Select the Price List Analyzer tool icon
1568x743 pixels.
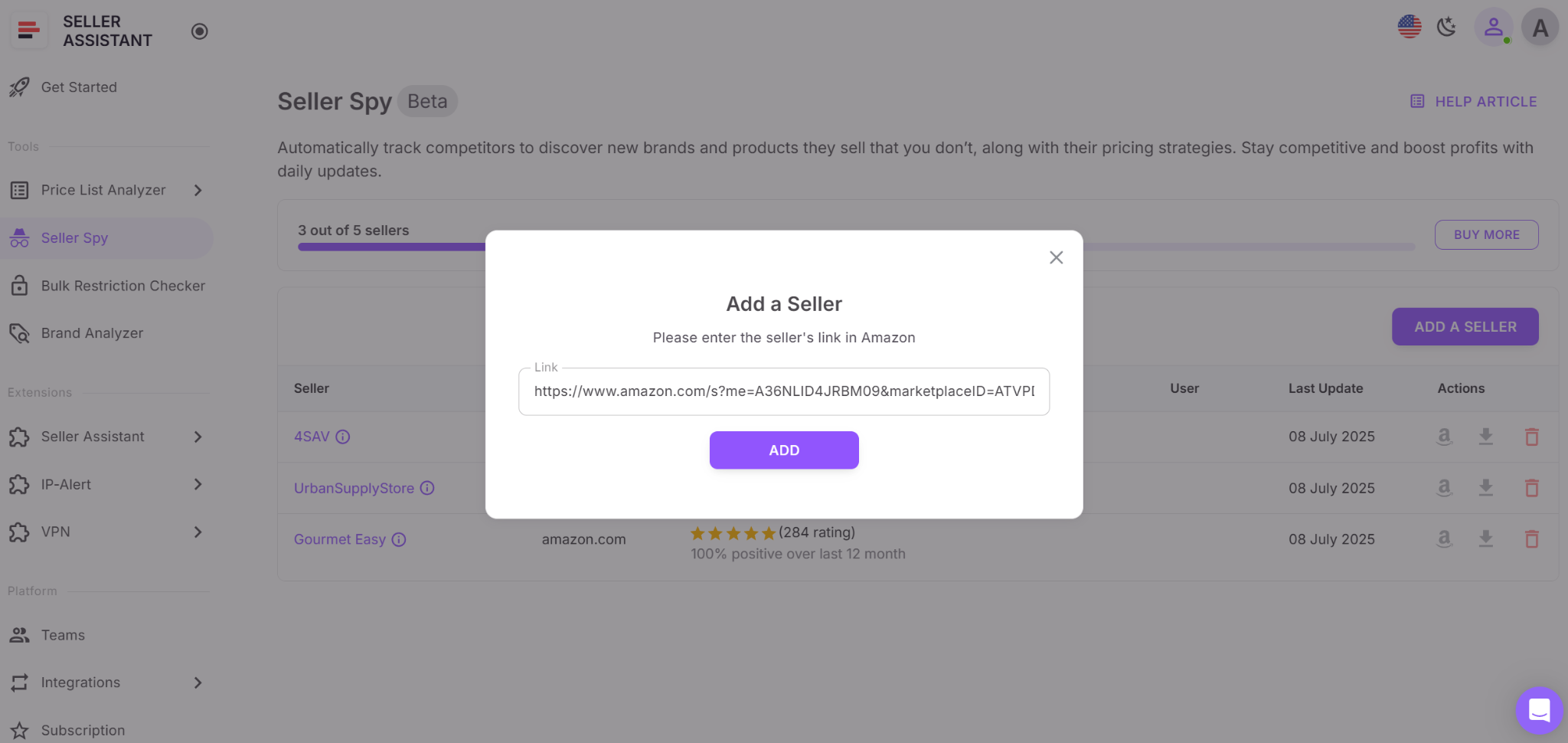coord(19,190)
